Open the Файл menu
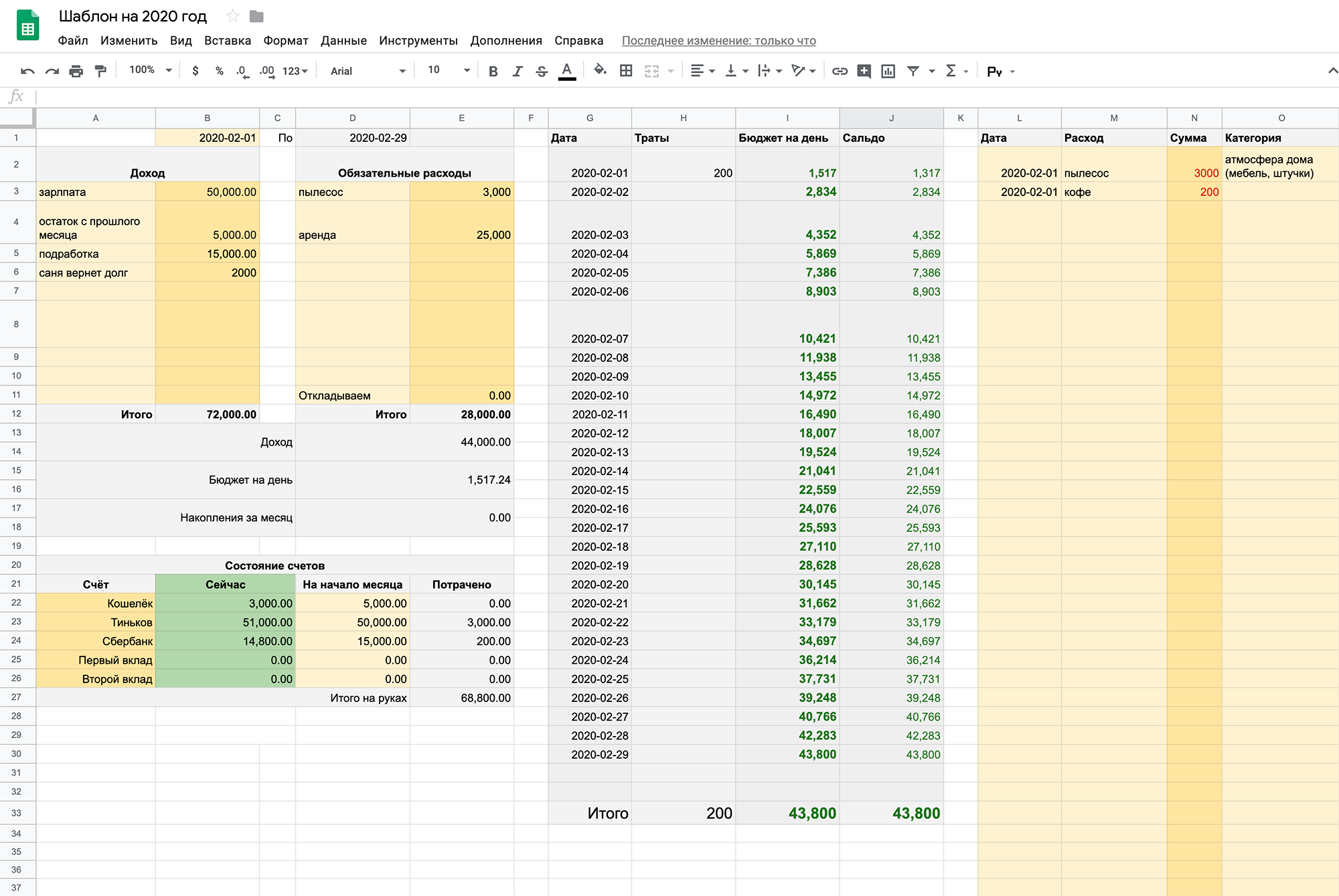Viewport: 1339px width, 896px height. [73, 41]
